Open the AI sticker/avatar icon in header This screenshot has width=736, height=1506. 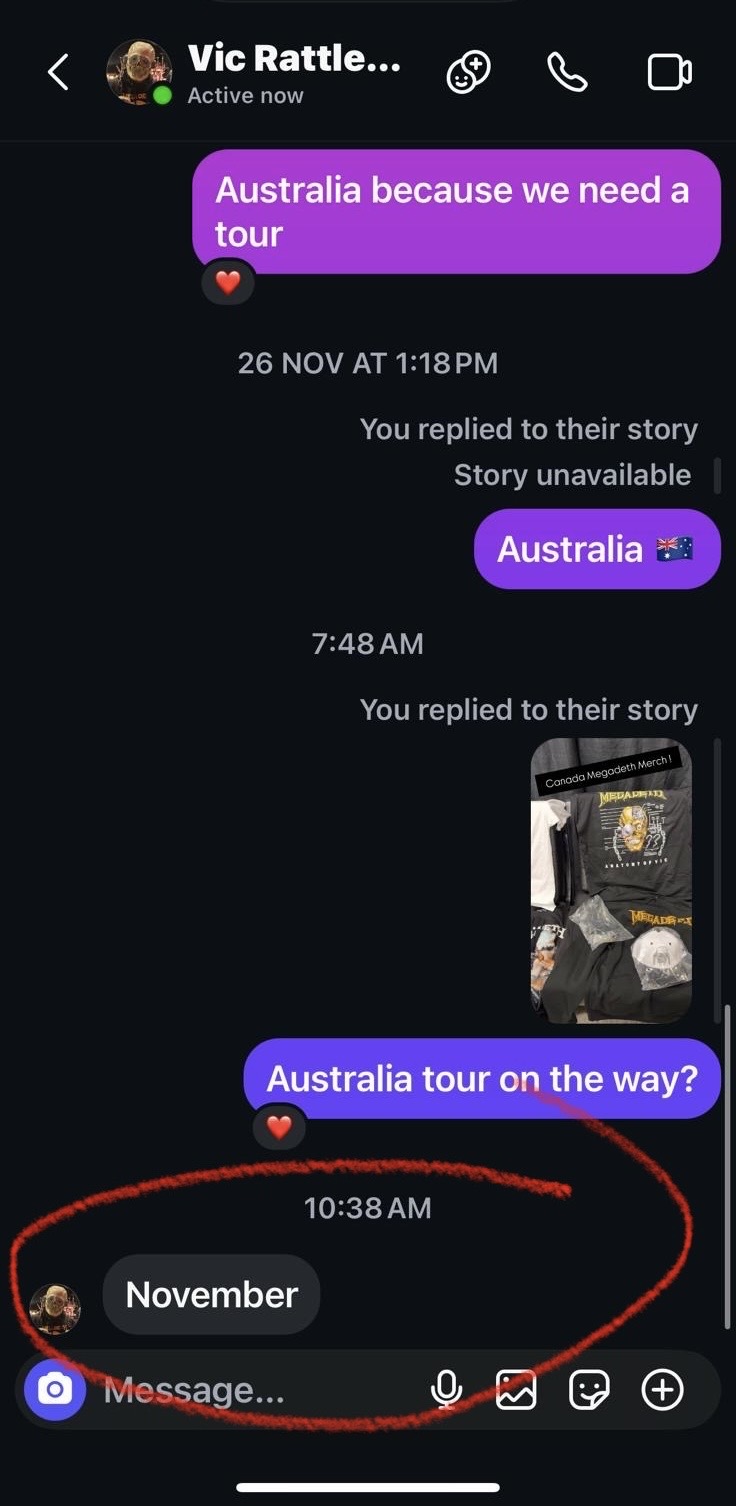click(x=468, y=73)
